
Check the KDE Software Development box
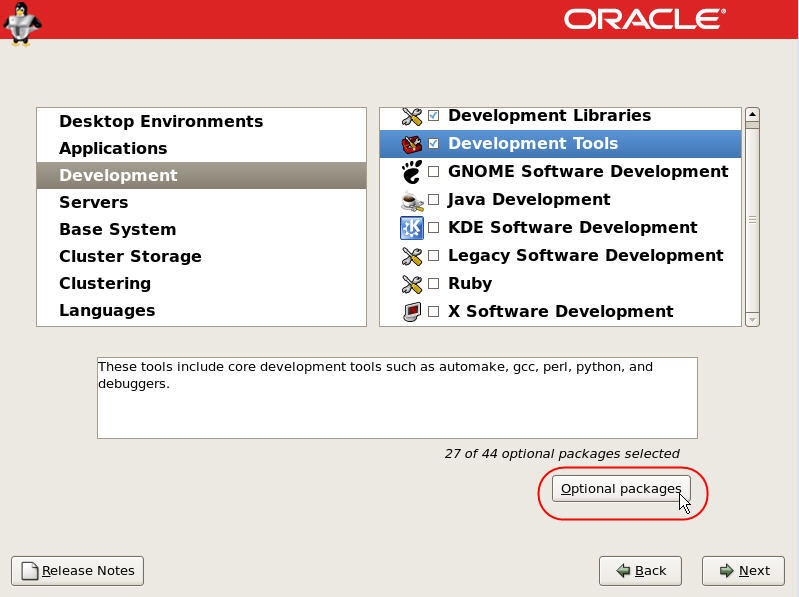pyautogui.click(x=434, y=228)
